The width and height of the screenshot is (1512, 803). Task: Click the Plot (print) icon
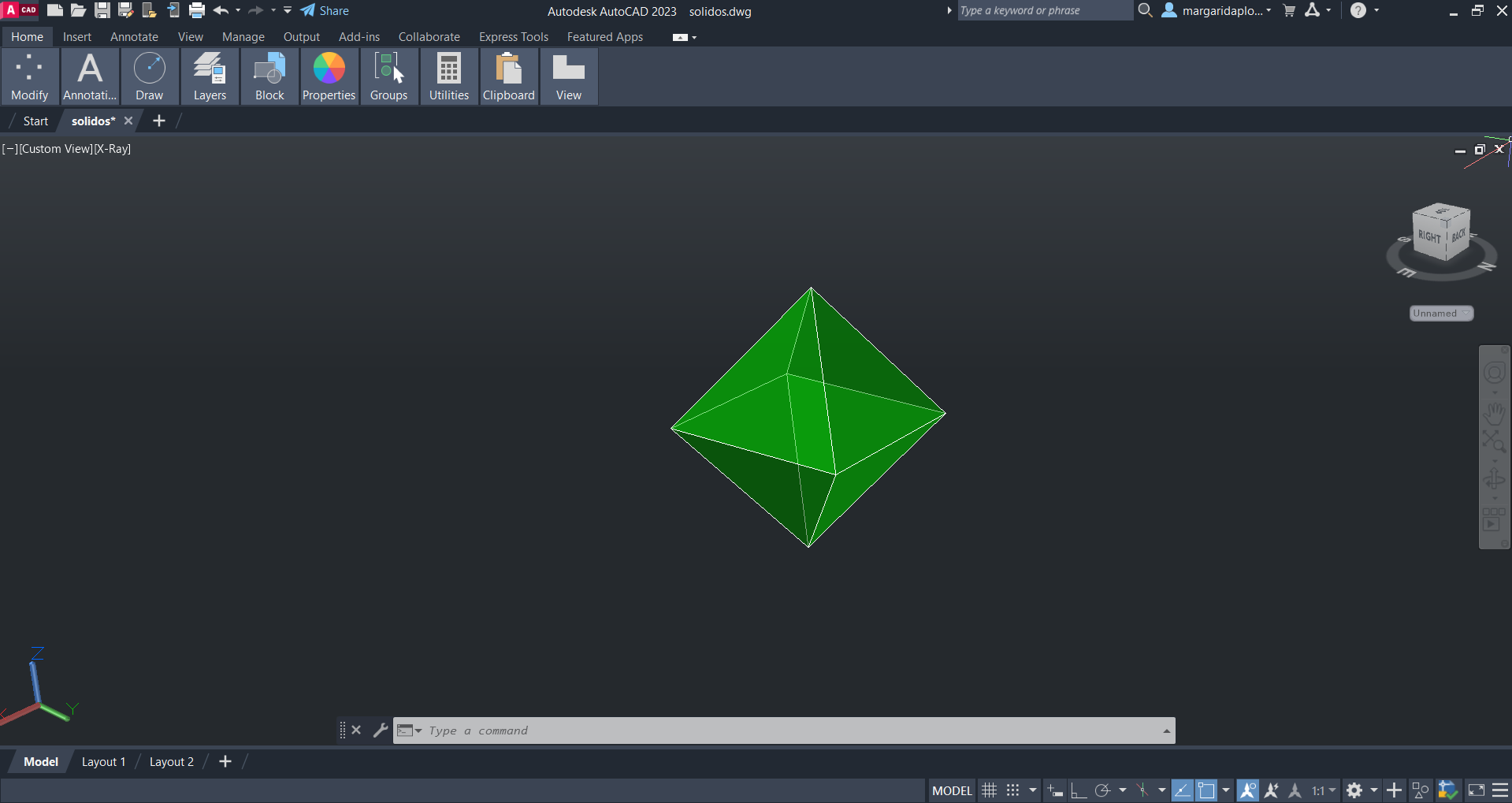197,10
